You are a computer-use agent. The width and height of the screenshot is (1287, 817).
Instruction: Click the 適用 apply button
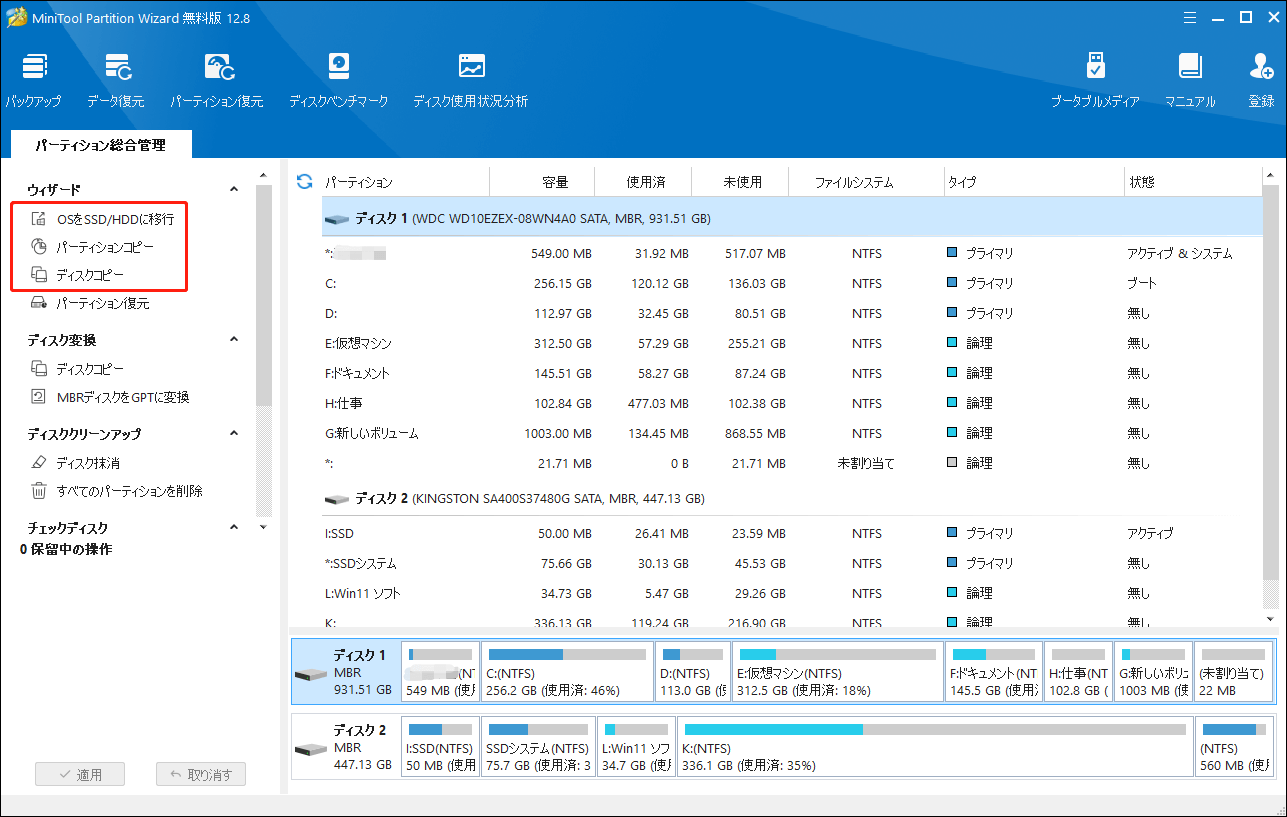(x=81, y=774)
